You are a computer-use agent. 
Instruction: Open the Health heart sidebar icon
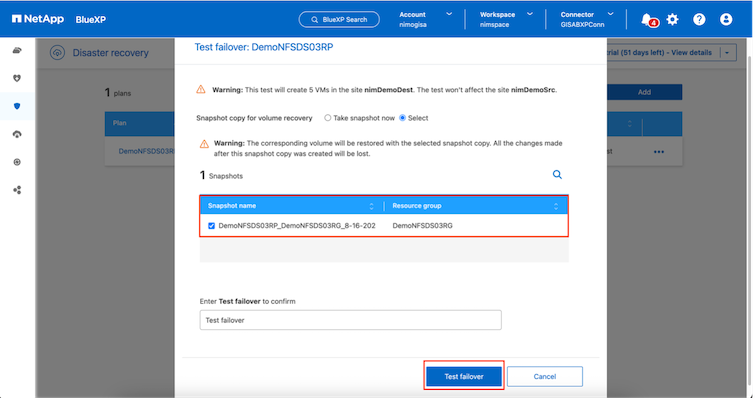coord(17,78)
